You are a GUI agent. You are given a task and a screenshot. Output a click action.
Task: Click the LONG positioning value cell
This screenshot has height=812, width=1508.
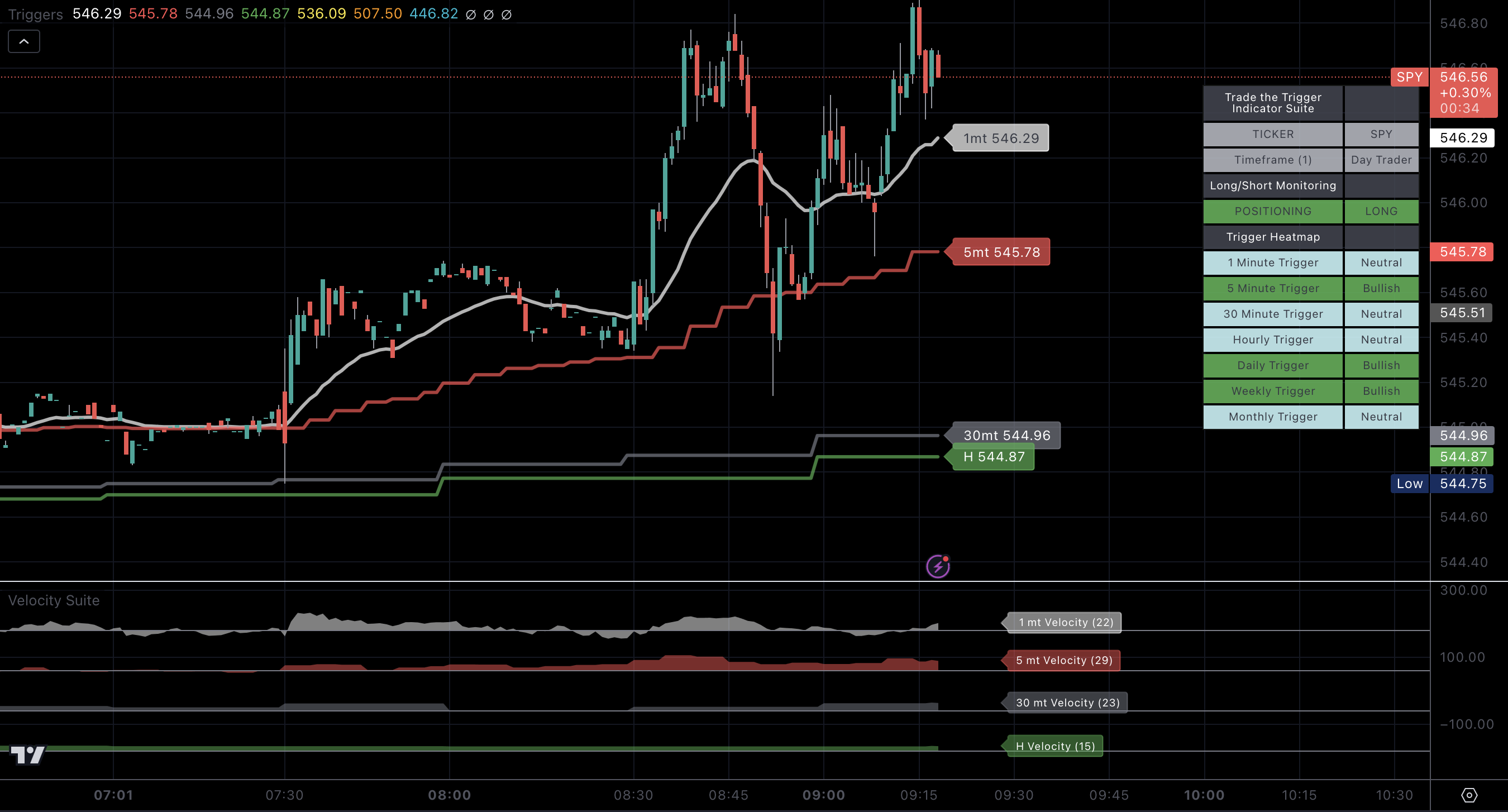pos(1381,211)
